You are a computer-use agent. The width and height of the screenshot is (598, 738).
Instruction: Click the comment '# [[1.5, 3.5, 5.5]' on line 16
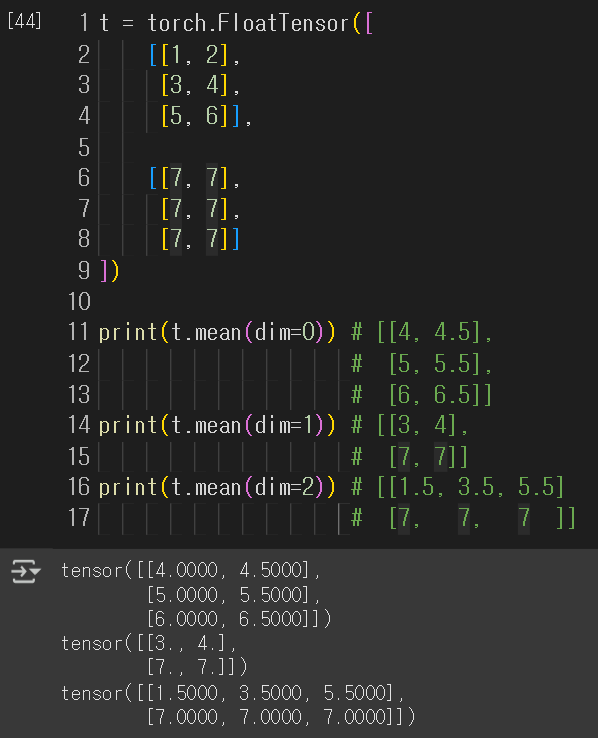tap(458, 487)
